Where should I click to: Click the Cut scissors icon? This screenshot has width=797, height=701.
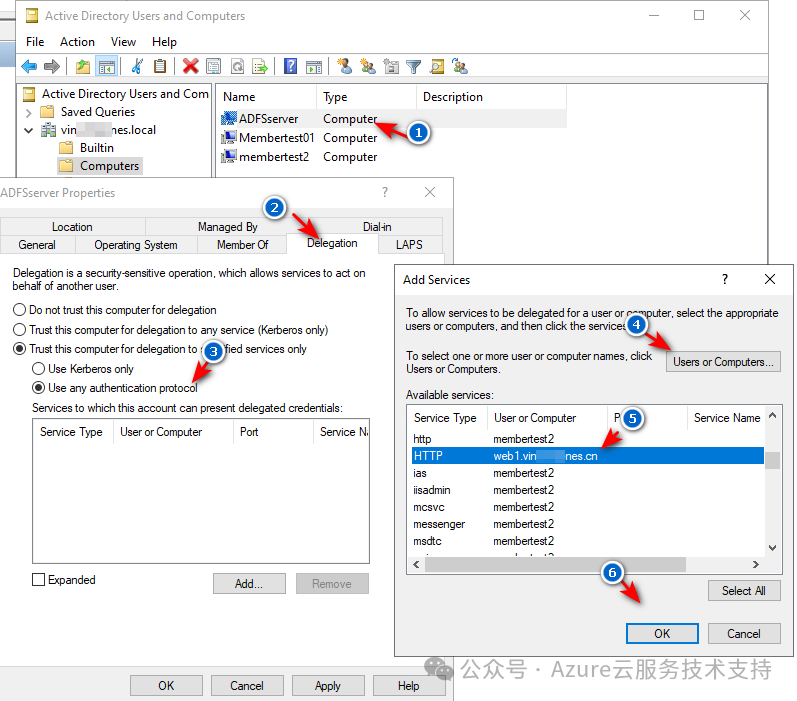click(137, 66)
